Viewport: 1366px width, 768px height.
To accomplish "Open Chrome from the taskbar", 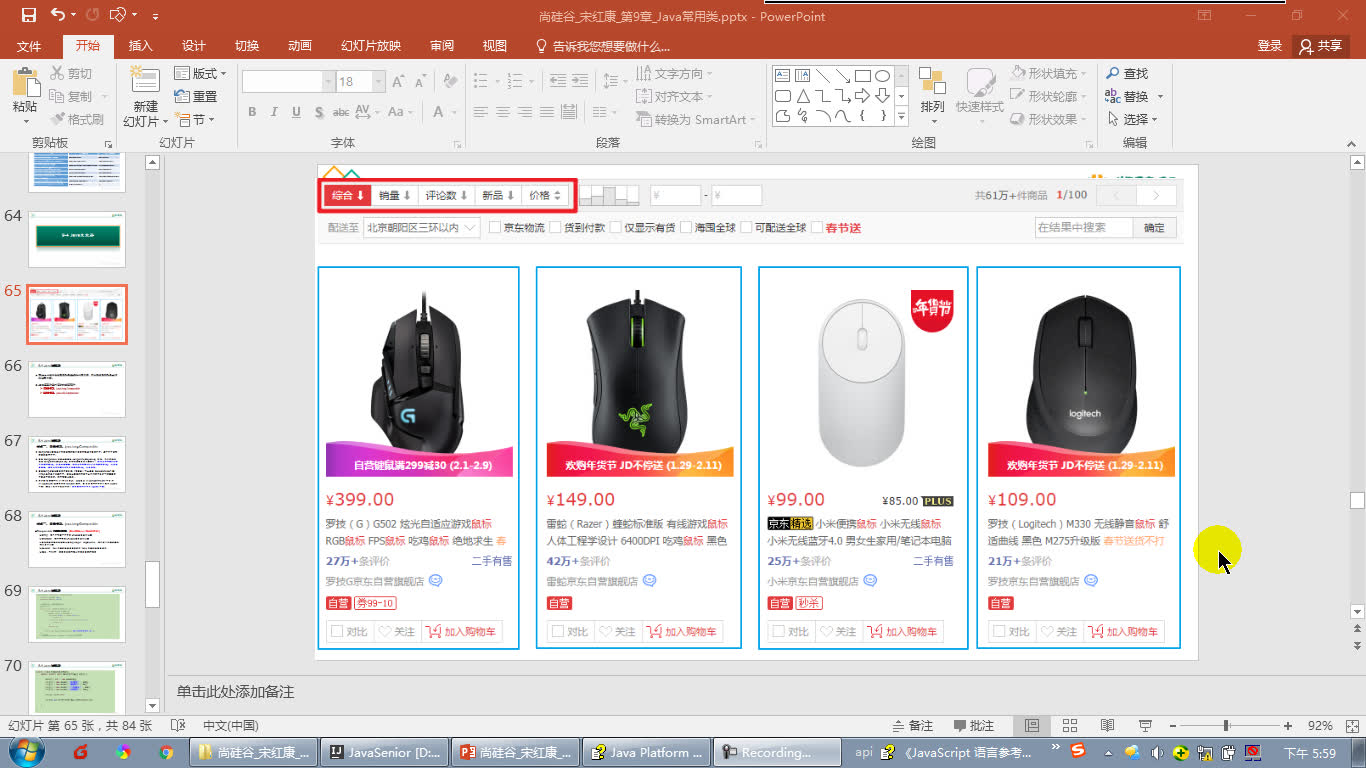I will tap(166, 752).
